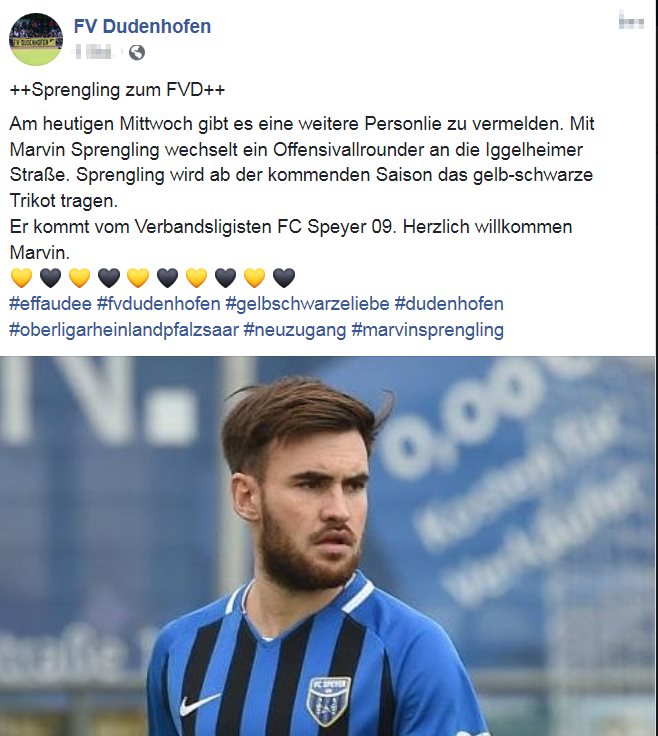Open the #marvinsprengling hashtag
658x736 pixels.
[x=428, y=330]
